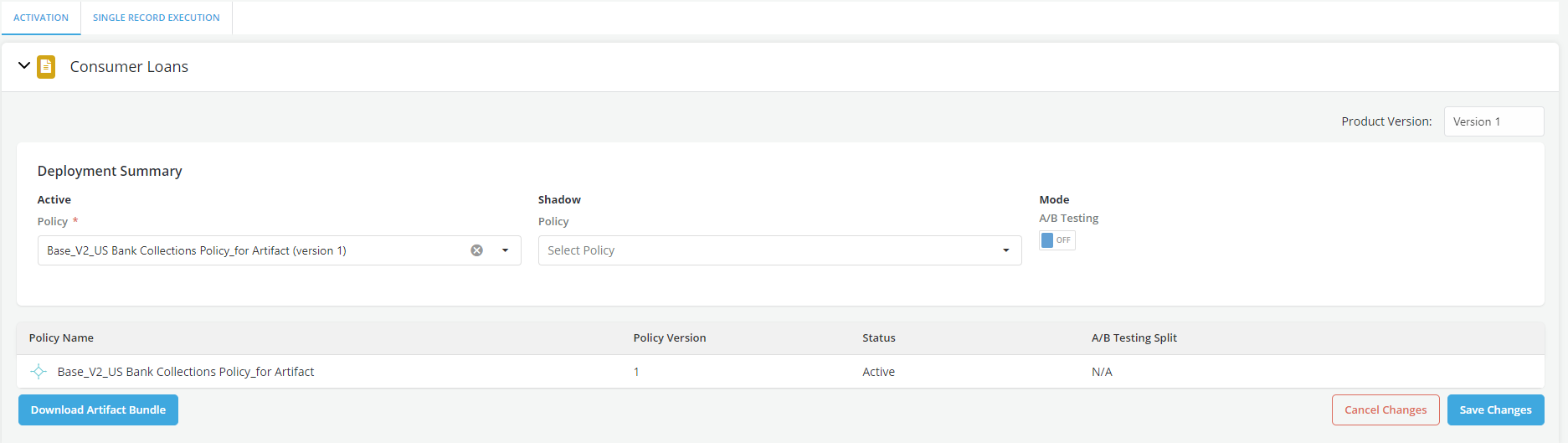
Task: Click the Status column header
Action: tap(878, 338)
